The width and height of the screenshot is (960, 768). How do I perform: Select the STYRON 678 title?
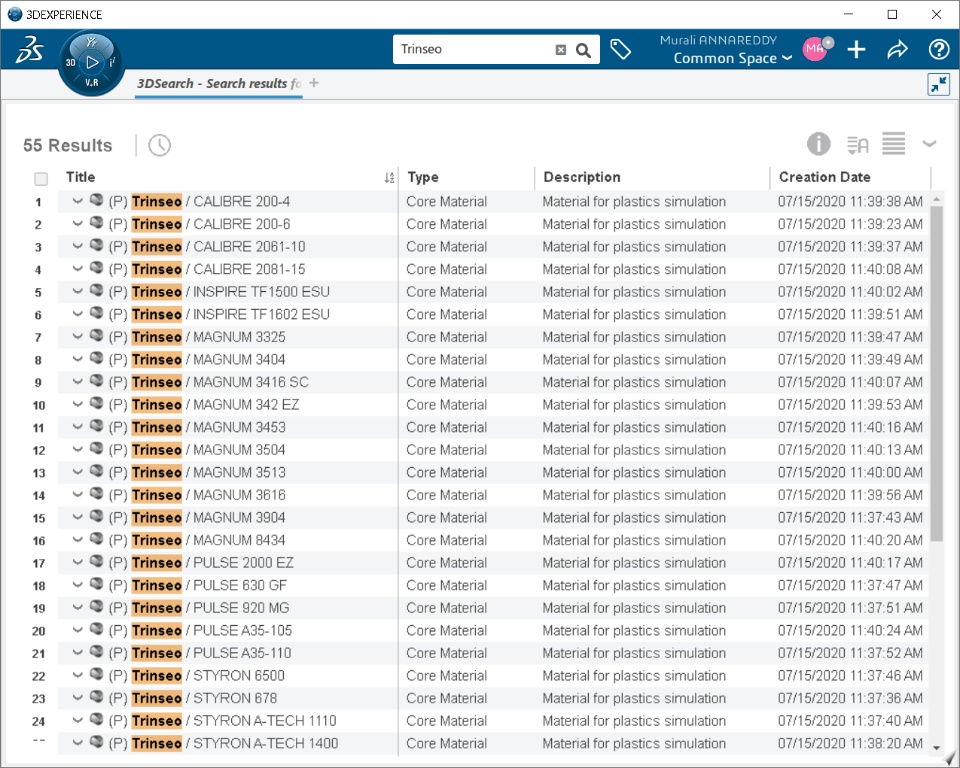(x=193, y=699)
